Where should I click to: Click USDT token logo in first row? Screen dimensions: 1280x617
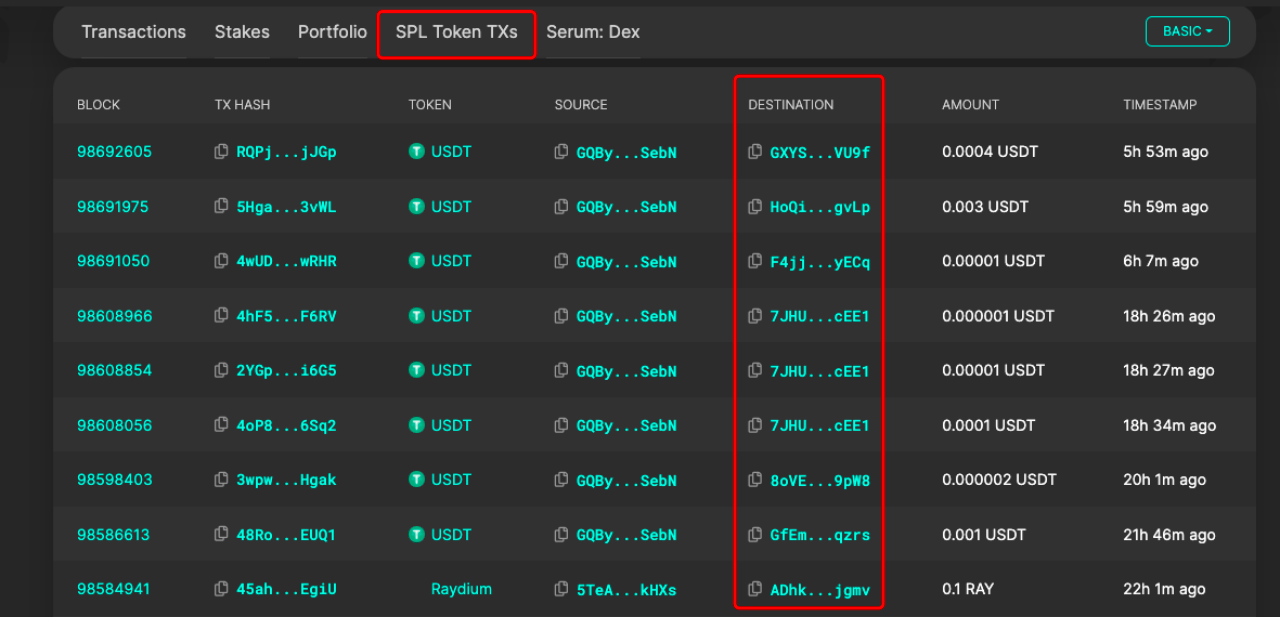click(x=417, y=152)
